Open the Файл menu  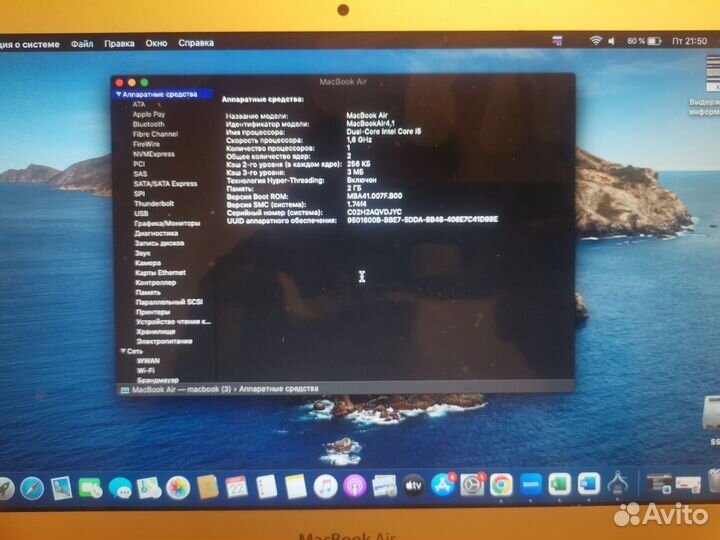pos(82,44)
